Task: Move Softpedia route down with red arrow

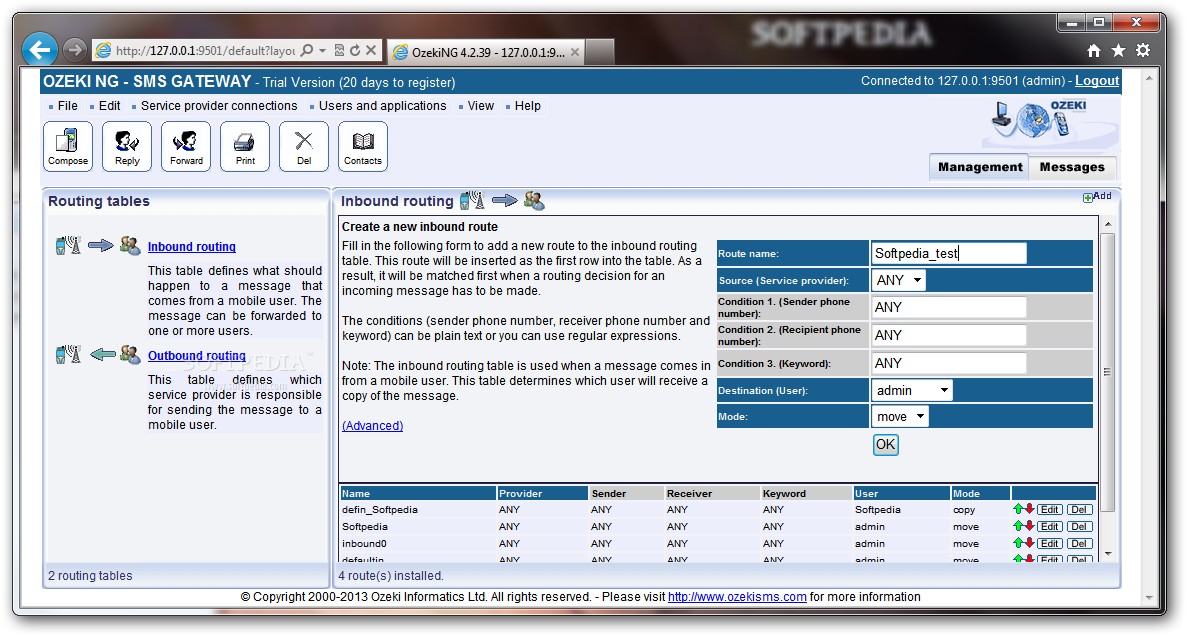Action: tap(1030, 525)
